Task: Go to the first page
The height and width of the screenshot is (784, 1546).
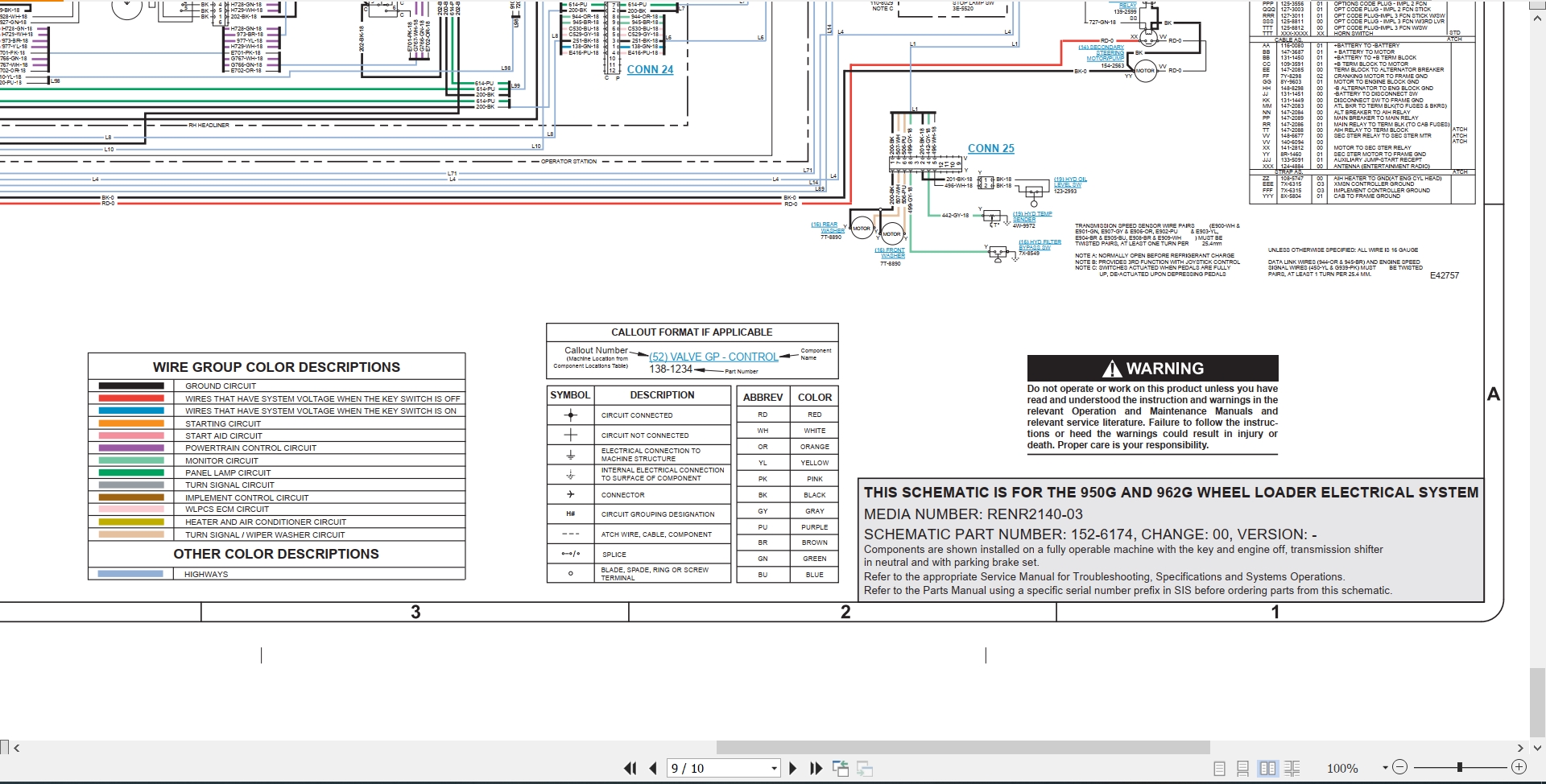Action: pos(630,769)
